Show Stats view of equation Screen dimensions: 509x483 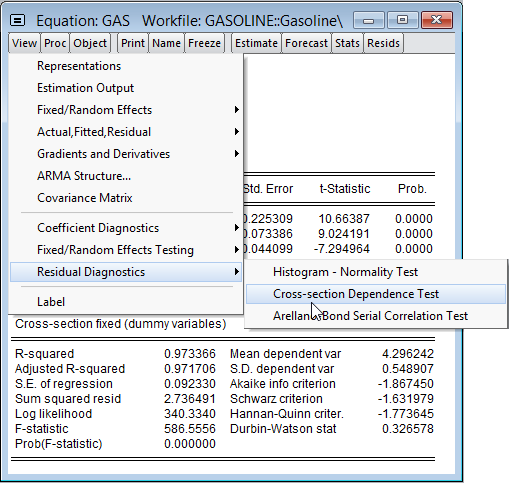point(347,43)
